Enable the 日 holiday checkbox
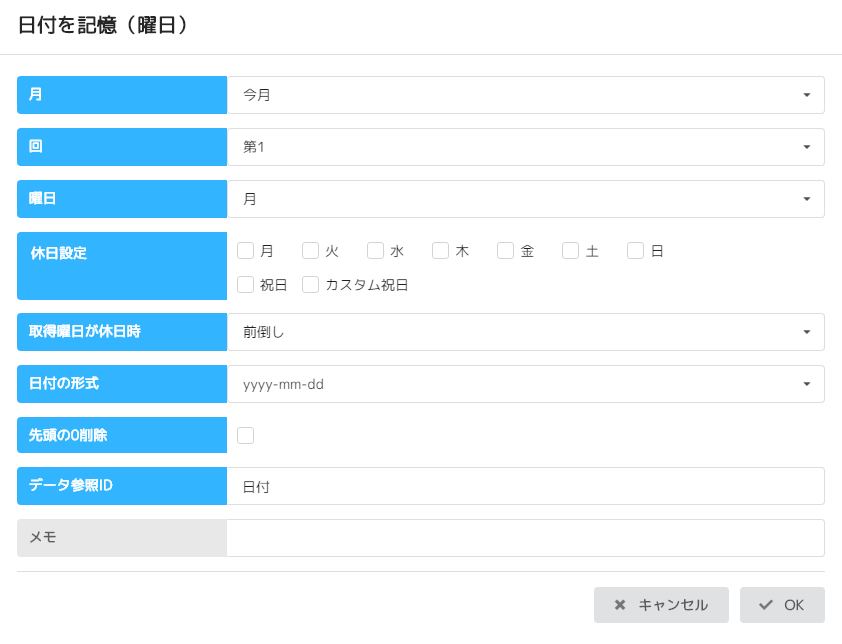 point(636,251)
